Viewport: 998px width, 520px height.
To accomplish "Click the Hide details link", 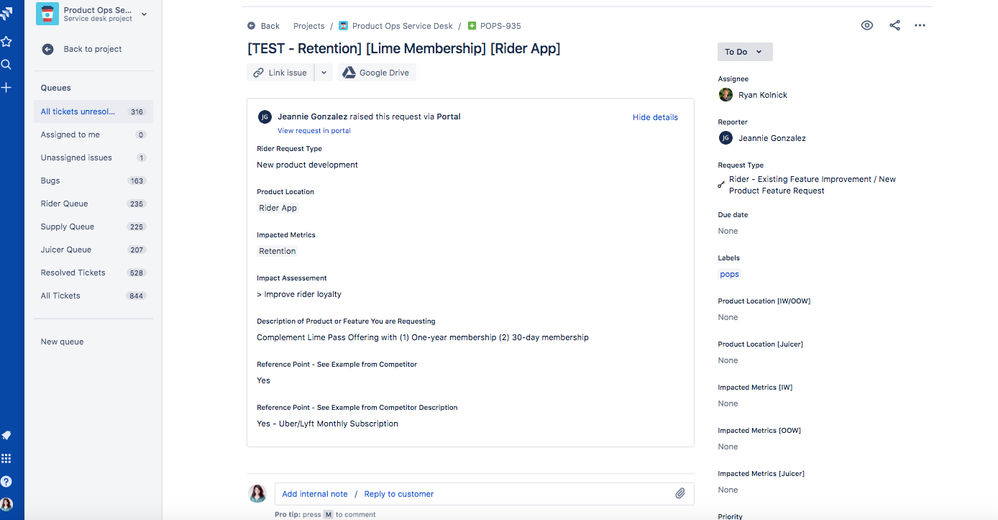I will pyautogui.click(x=655, y=117).
